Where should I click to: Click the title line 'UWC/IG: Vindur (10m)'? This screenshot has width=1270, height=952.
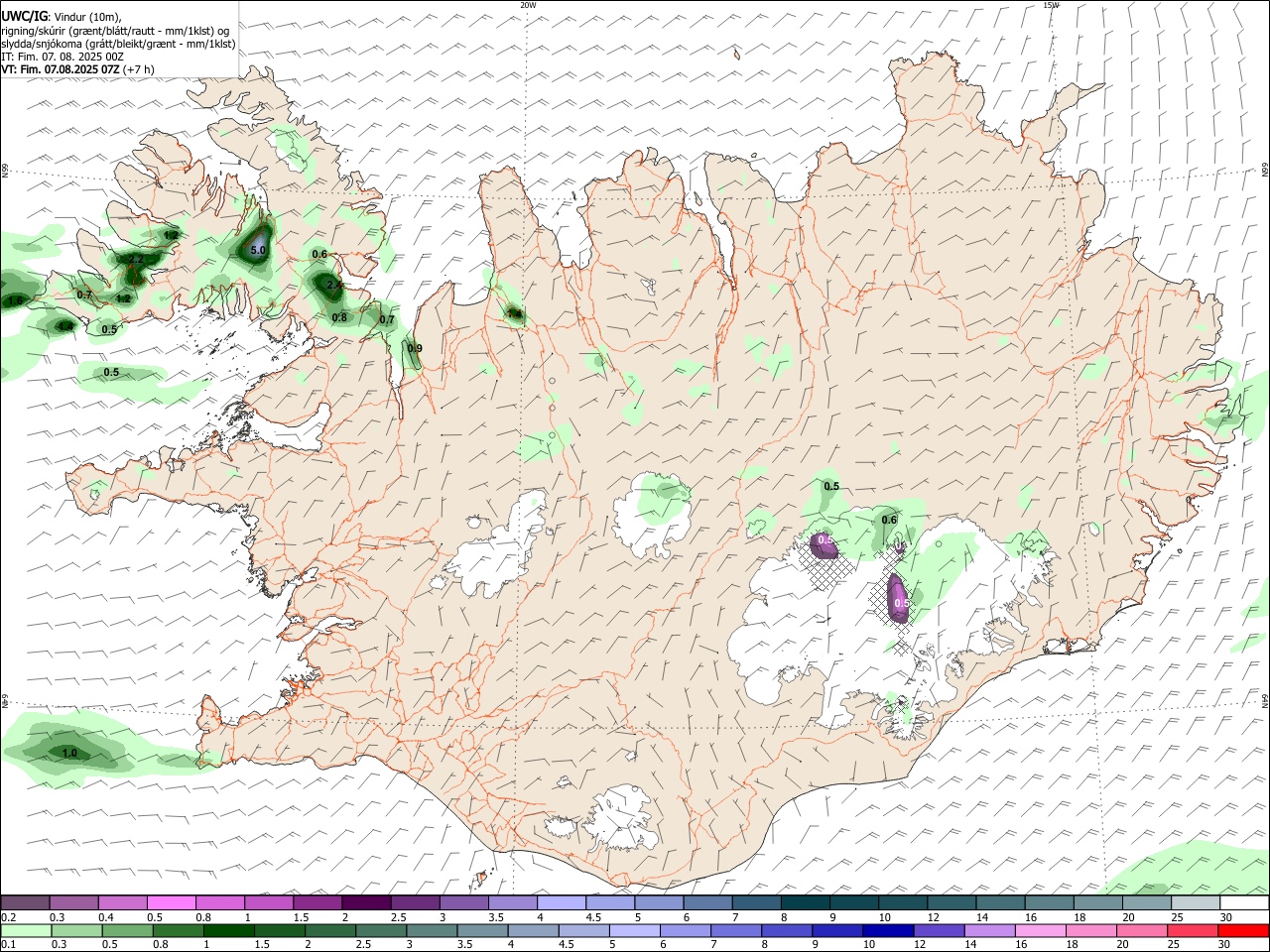(x=63, y=17)
